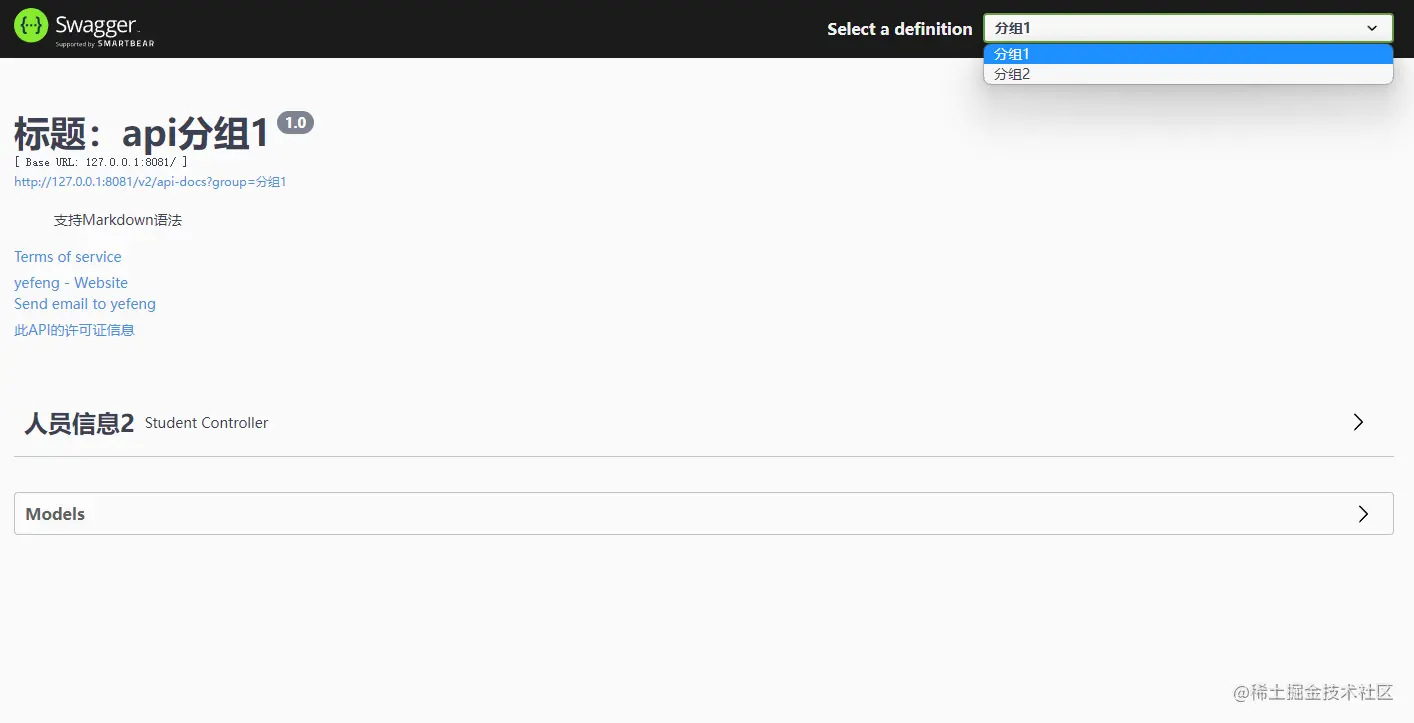Viewport: 1414px width, 723px height.
Task: Expand the 人员信息2 Student Controller section
Action: tap(703, 423)
